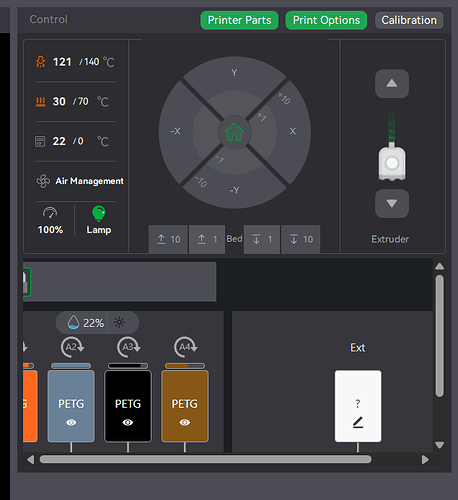Click the chamber temperature icon

pyautogui.click(x=40, y=141)
